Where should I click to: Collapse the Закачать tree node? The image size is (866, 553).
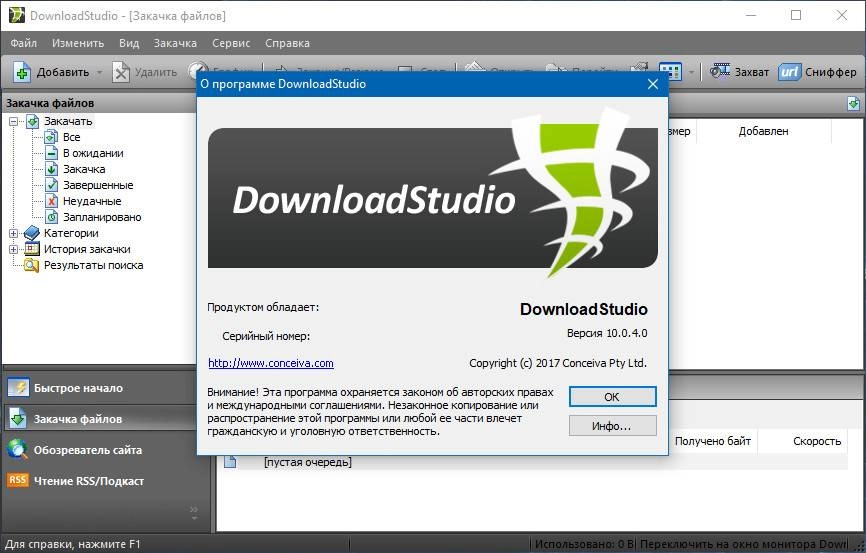pos(13,121)
